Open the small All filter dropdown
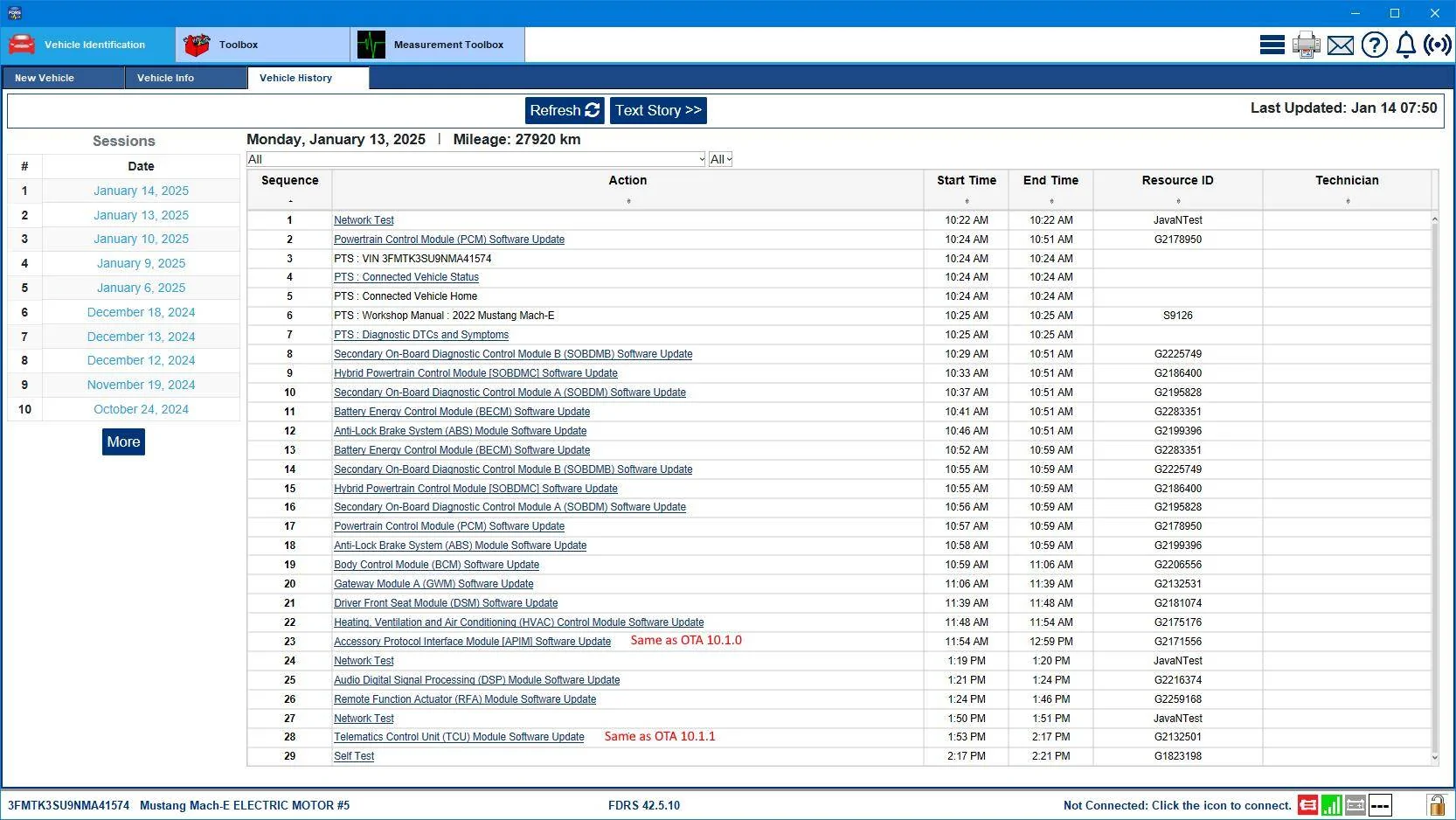The width and height of the screenshot is (1456, 820). [721, 159]
